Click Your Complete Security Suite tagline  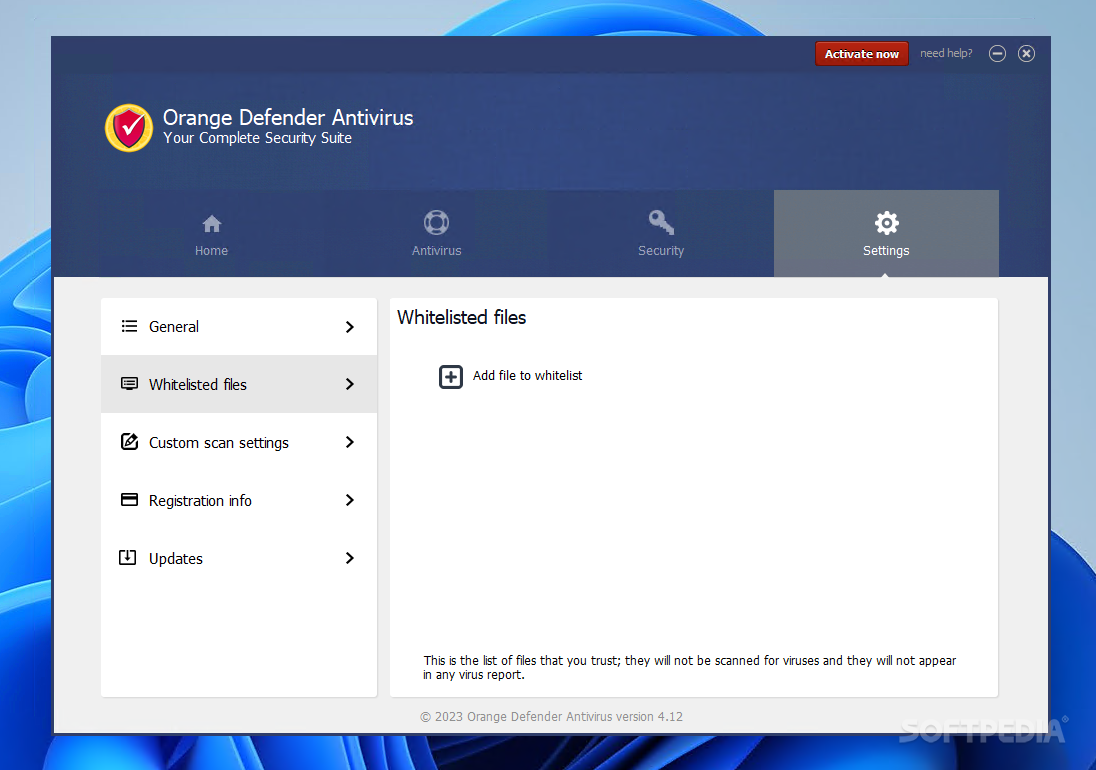click(x=257, y=138)
